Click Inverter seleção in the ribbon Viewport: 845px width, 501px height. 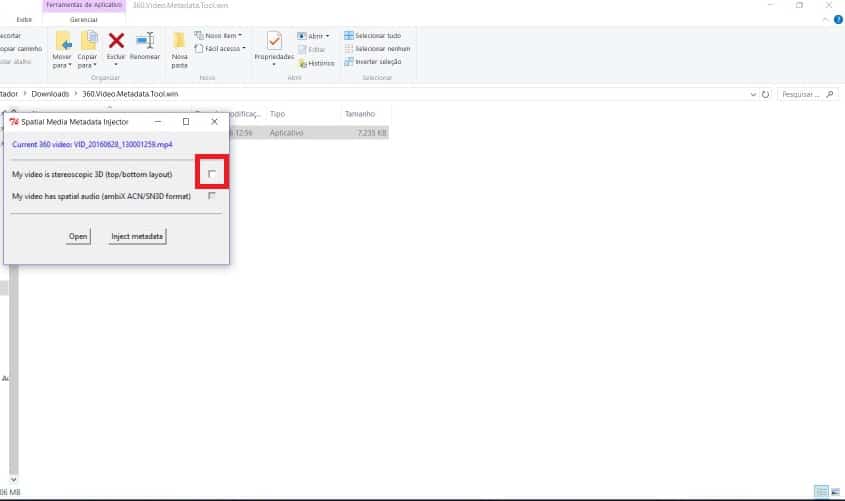(x=373, y=61)
